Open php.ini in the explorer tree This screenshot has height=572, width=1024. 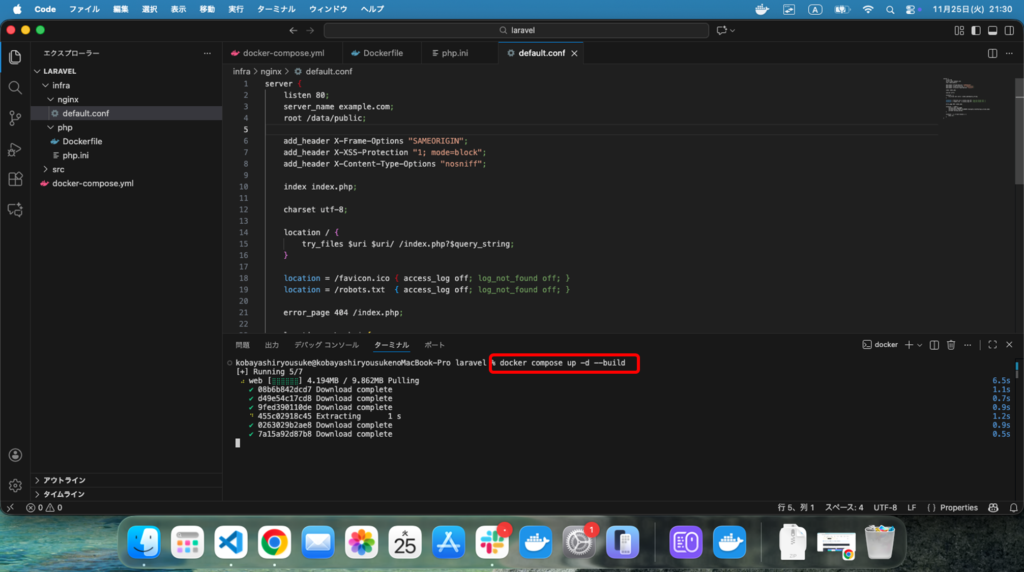[x=76, y=155]
